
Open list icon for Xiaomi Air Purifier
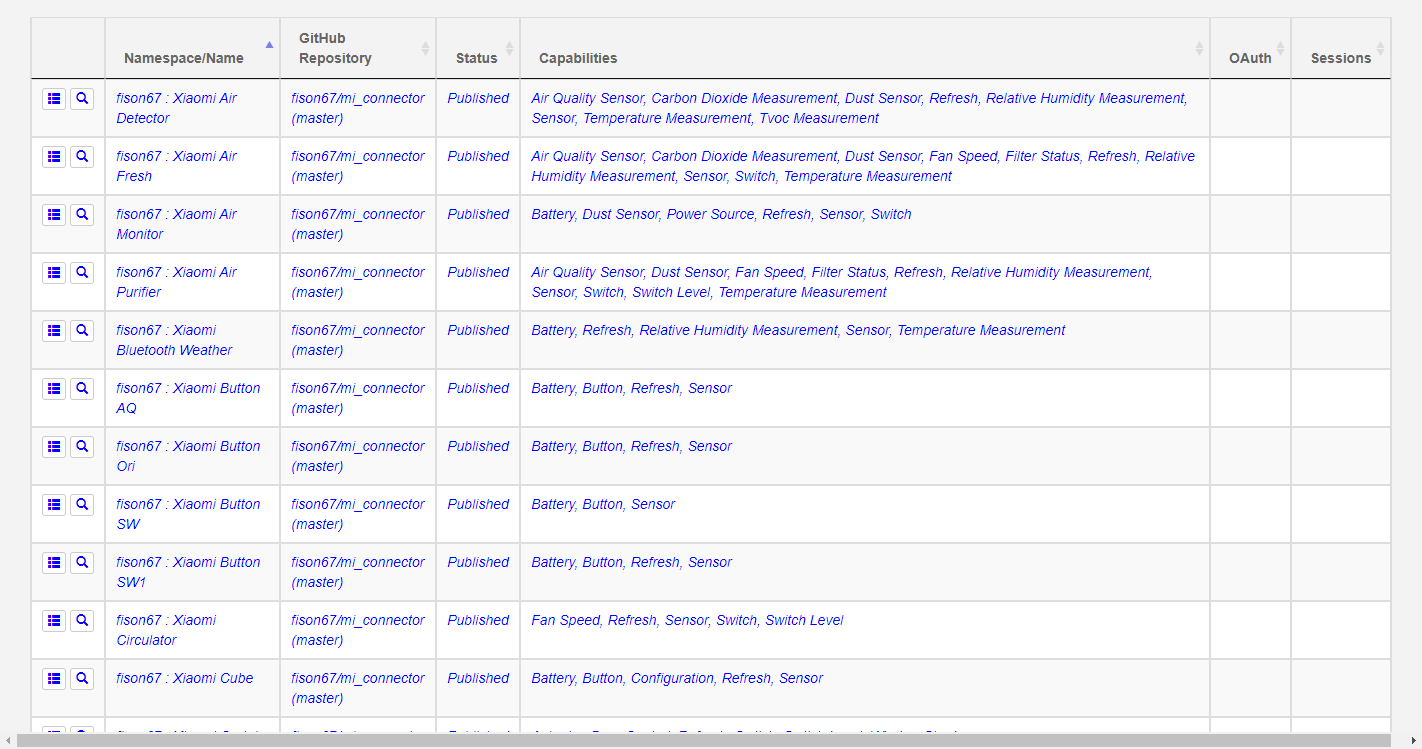click(55, 273)
